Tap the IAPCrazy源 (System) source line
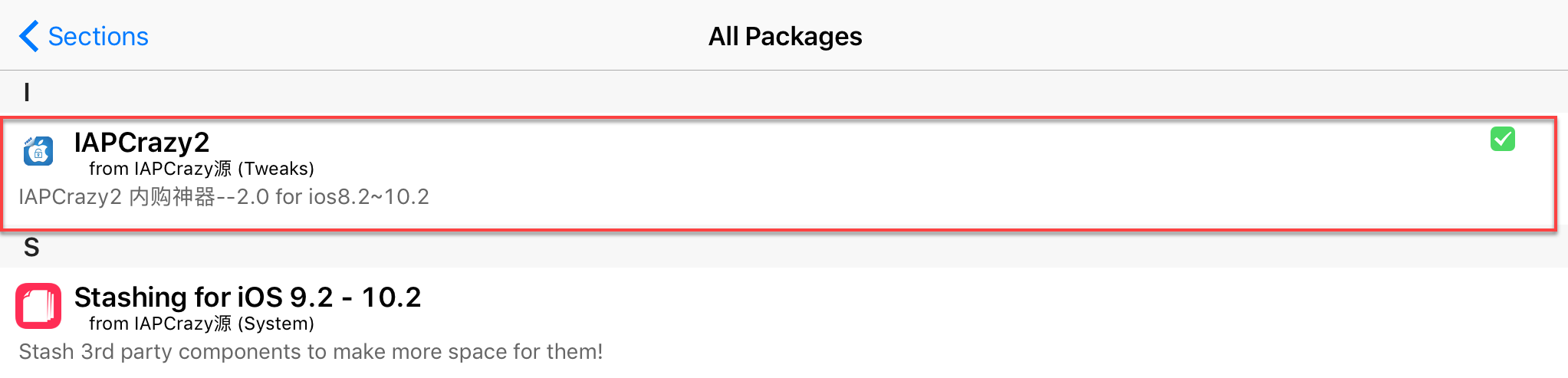This screenshot has height=378, width=1568. [x=202, y=324]
